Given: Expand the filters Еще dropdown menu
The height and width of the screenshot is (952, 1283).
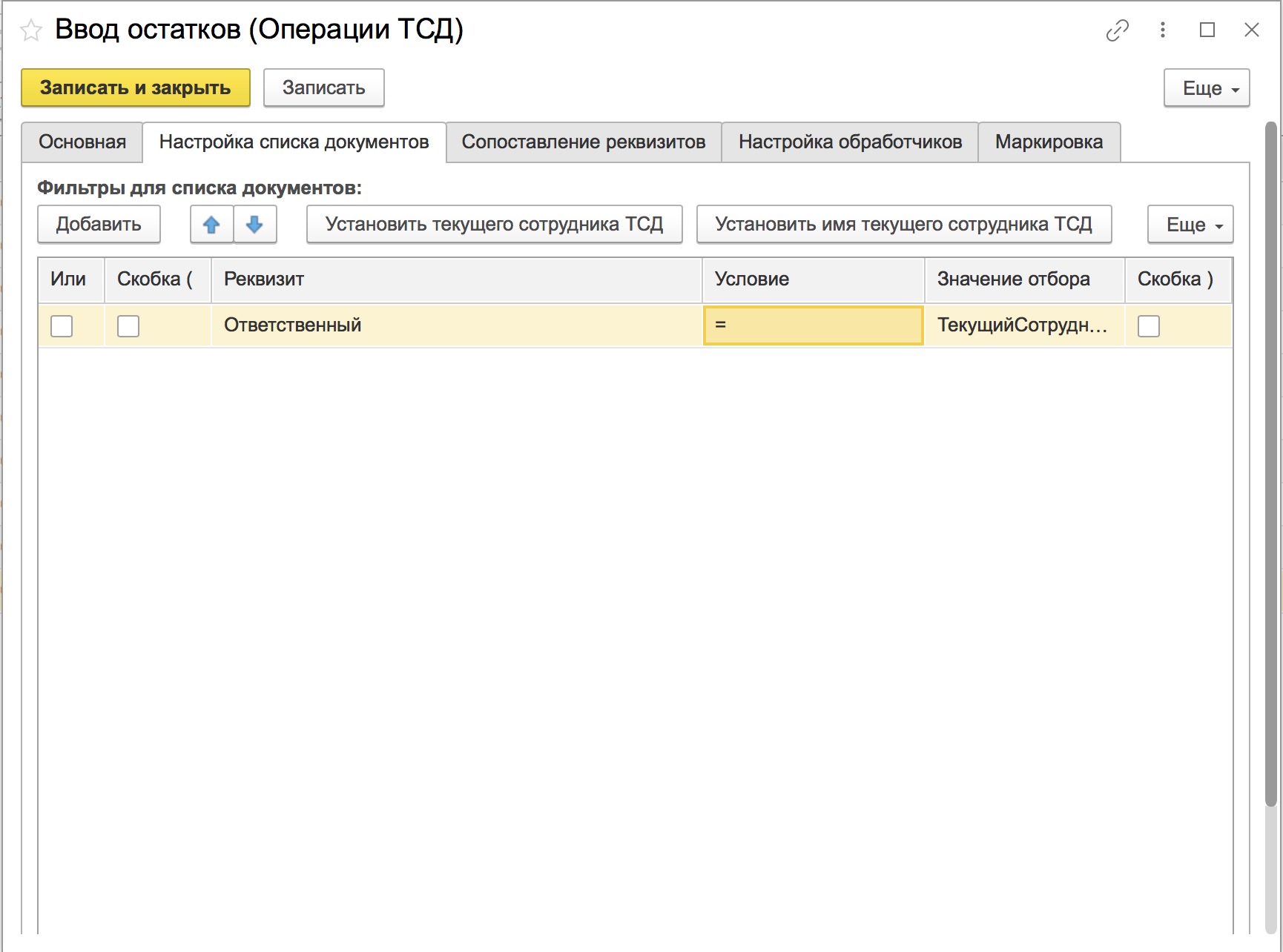Looking at the screenshot, I should 1190,225.
